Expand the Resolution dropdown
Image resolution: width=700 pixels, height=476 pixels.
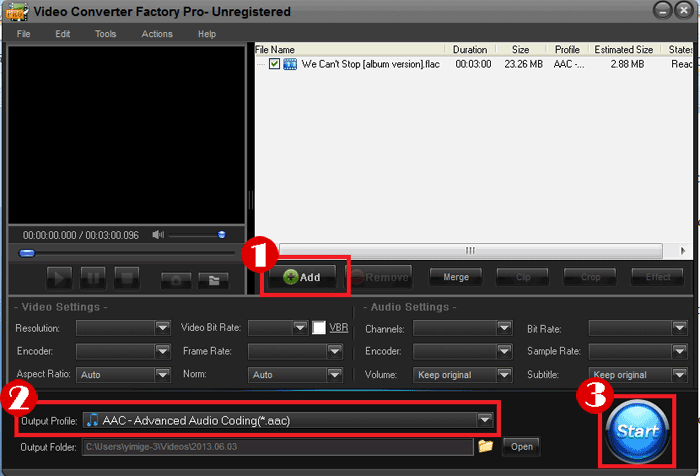point(162,328)
